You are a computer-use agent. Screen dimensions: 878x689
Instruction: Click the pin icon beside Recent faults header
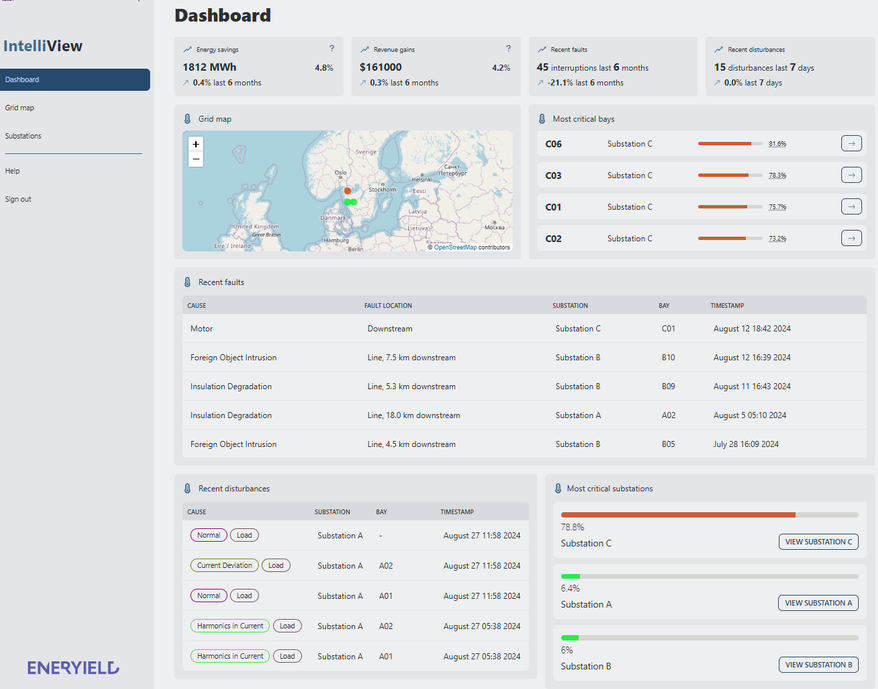click(x=187, y=282)
